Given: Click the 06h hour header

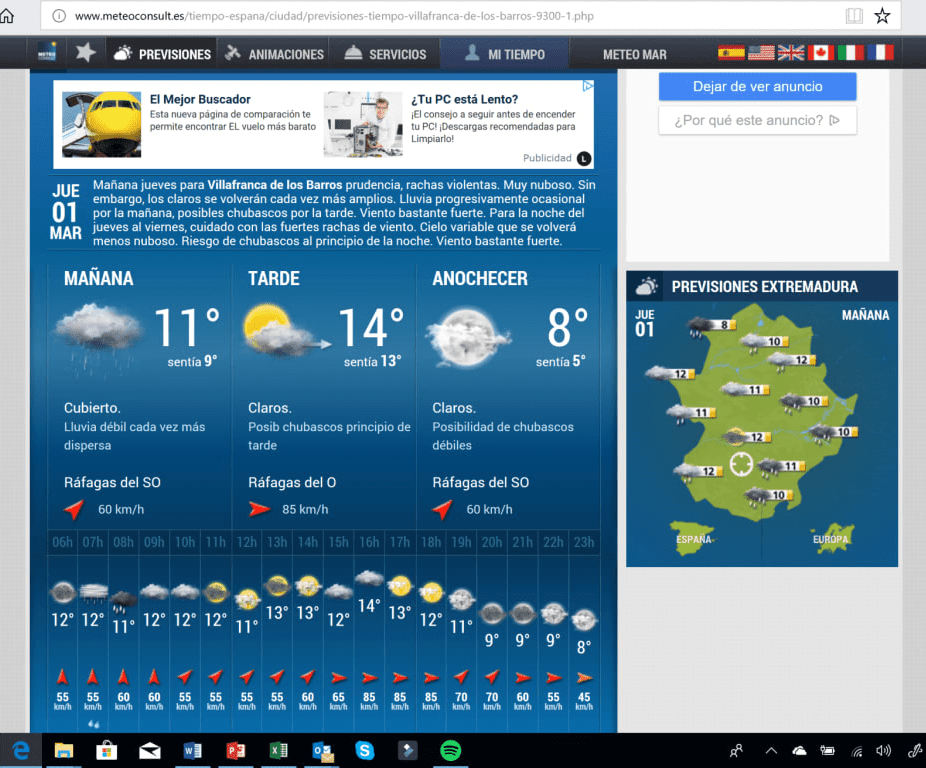Looking at the screenshot, I should tap(62, 542).
